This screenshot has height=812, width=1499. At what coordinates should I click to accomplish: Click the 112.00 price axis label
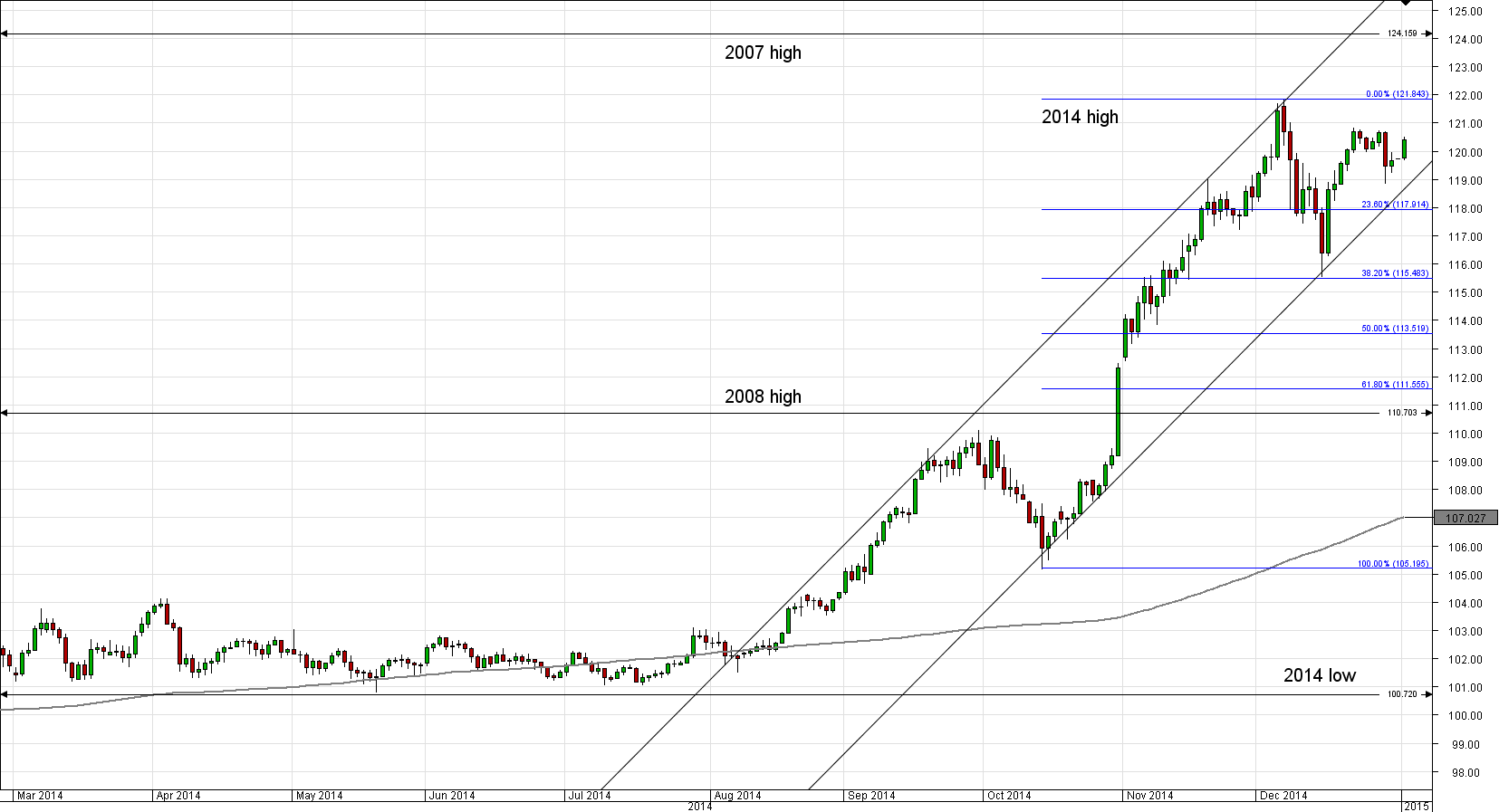click(1465, 378)
